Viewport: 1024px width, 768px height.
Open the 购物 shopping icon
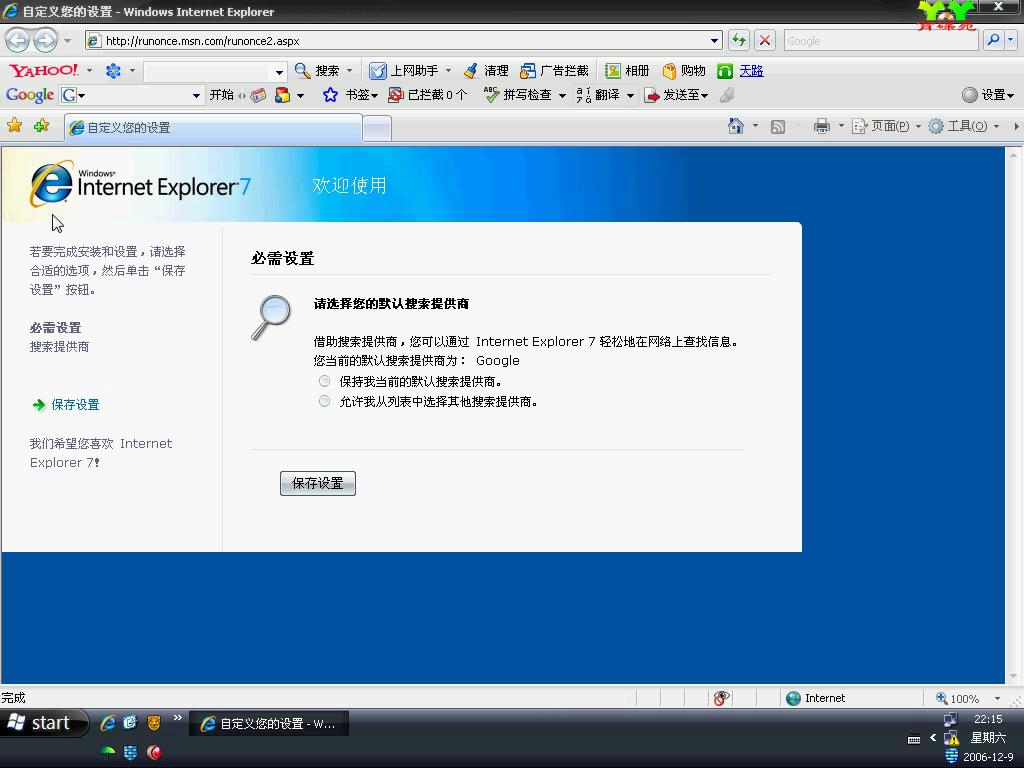(669, 71)
